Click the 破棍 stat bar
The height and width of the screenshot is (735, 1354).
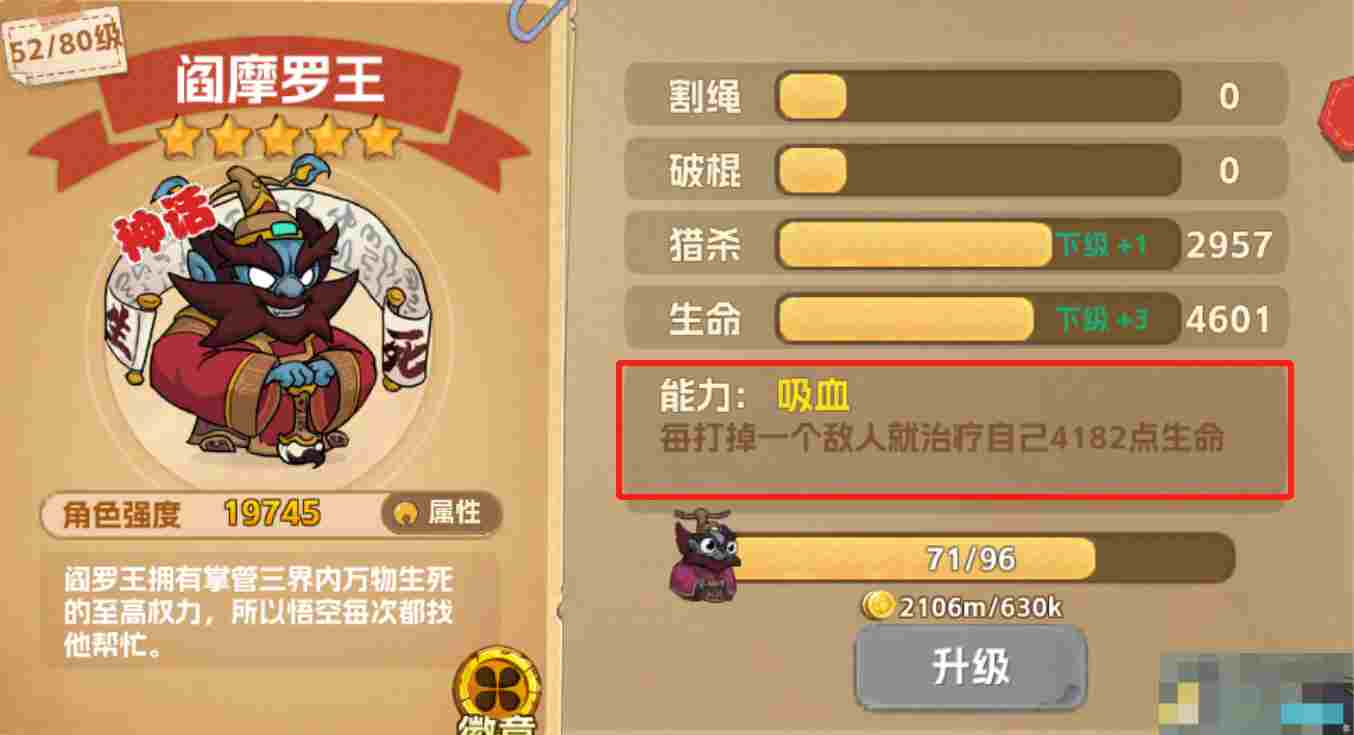(x=978, y=170)
